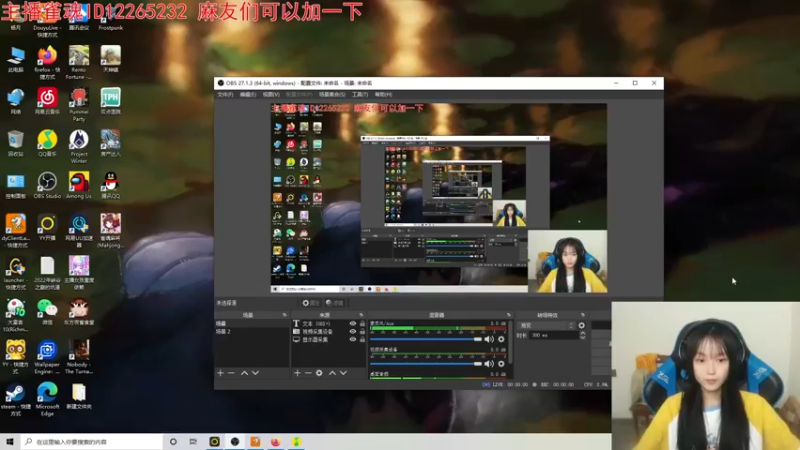Screen dimensions: 800x450
Task: Open the 渐变 transition type dropdown
Action: pos(546,325)
